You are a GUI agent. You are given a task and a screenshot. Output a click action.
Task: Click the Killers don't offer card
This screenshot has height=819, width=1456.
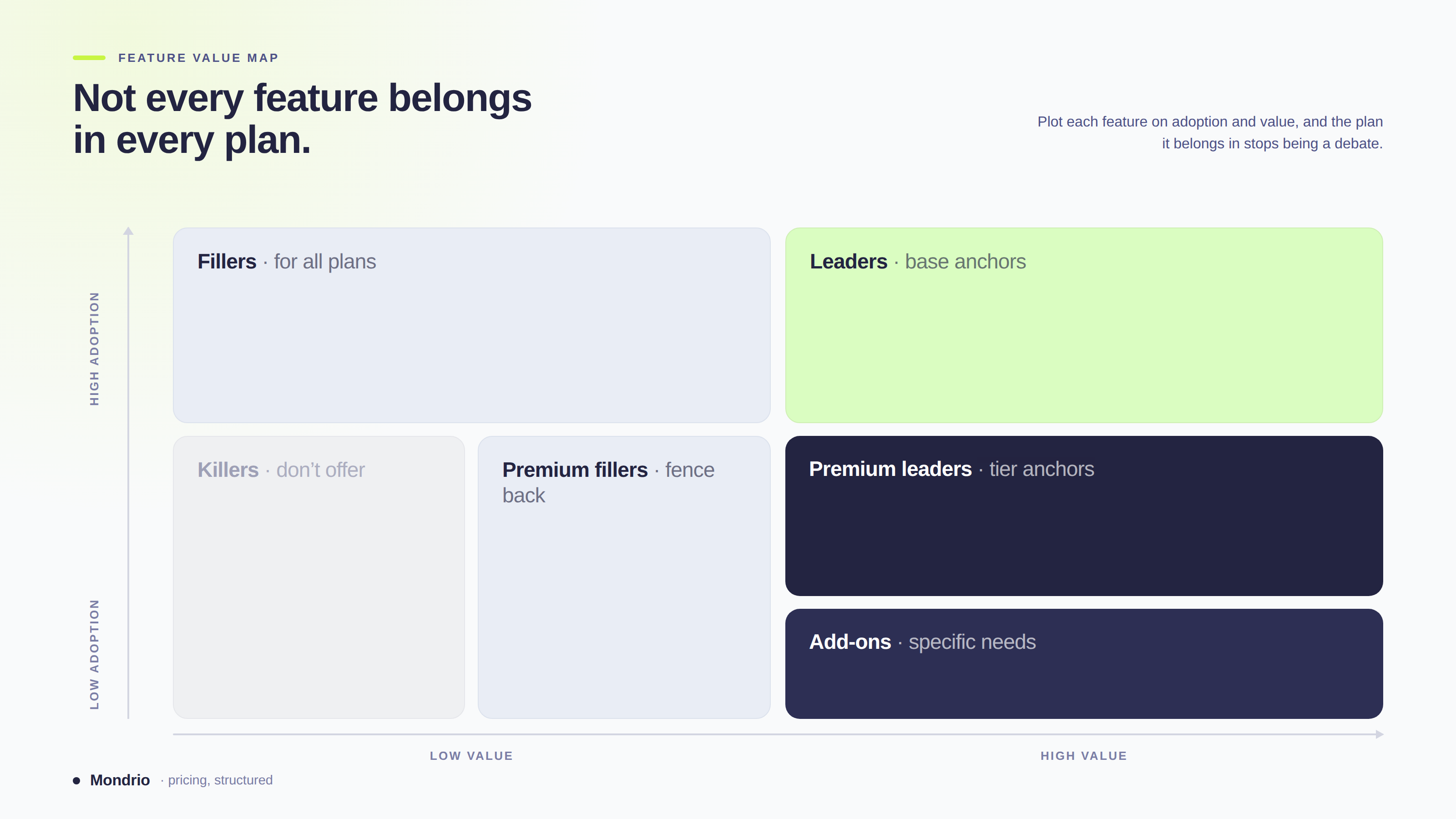click(x=319, y=577)
